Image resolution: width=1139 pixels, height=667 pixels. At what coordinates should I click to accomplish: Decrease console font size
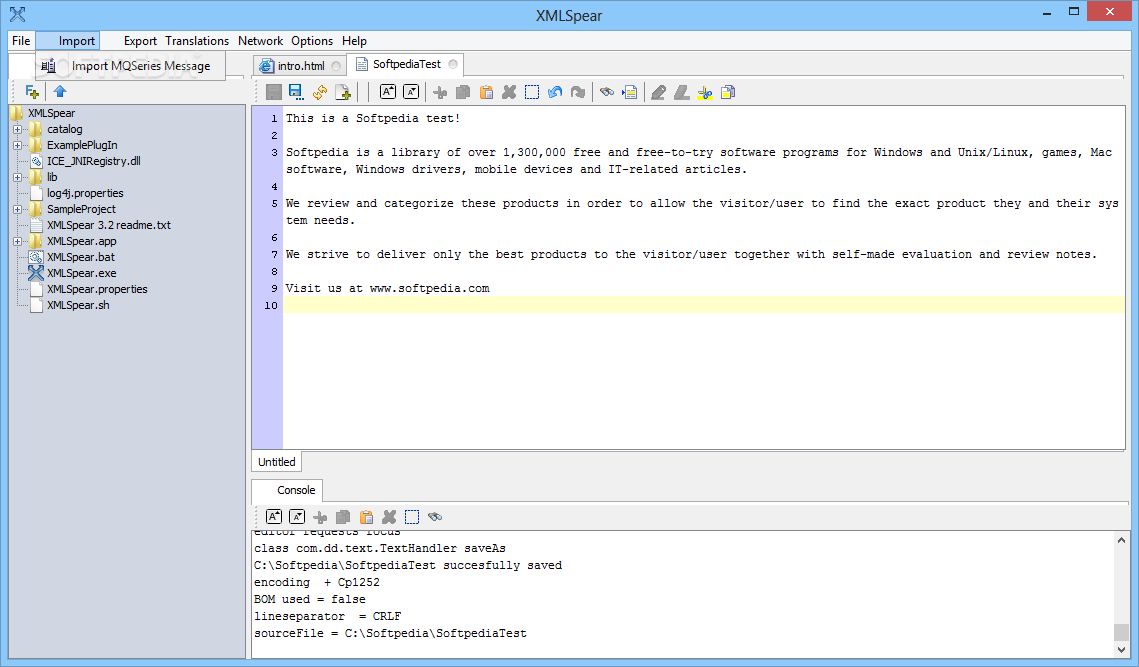[297, 517]
